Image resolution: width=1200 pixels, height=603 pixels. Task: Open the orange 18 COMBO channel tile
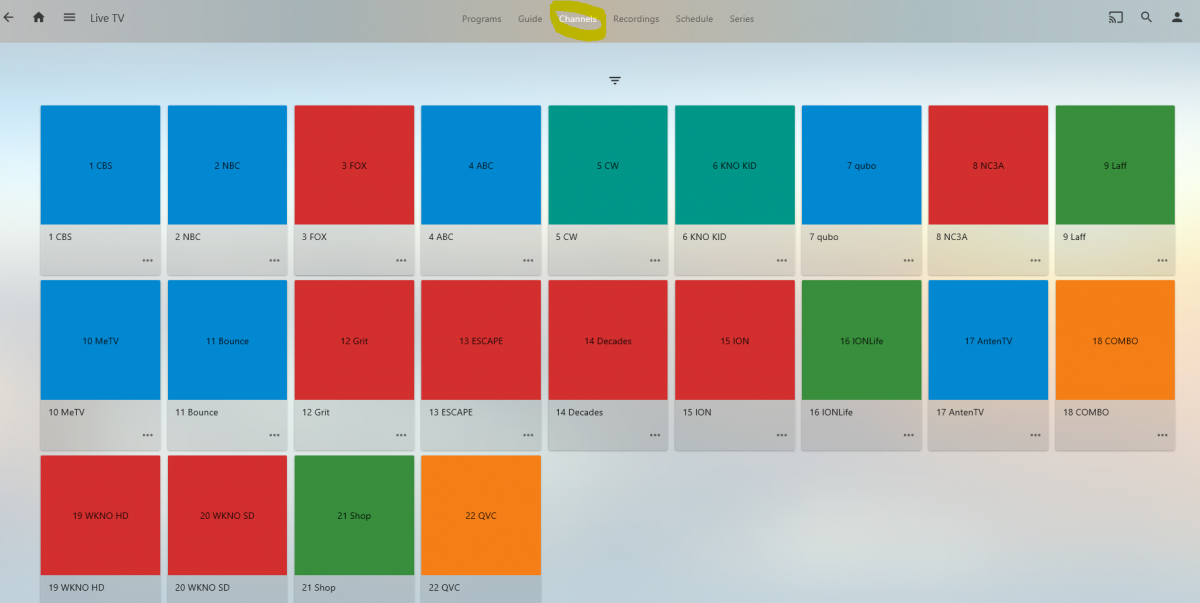[x=1116, y=340]
